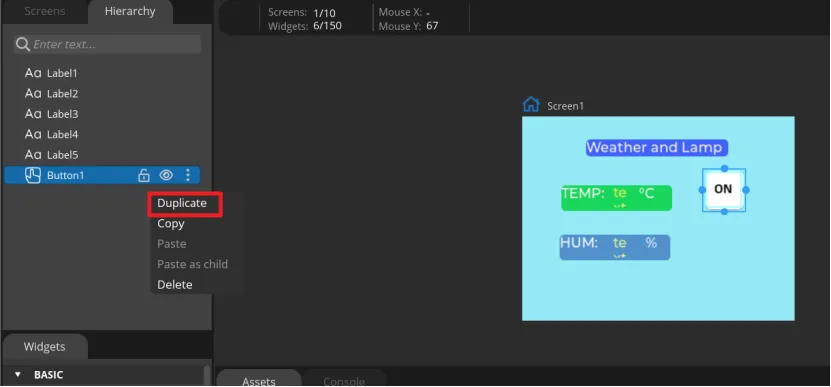Select Duplicate from the context menu

click(182, 203)
